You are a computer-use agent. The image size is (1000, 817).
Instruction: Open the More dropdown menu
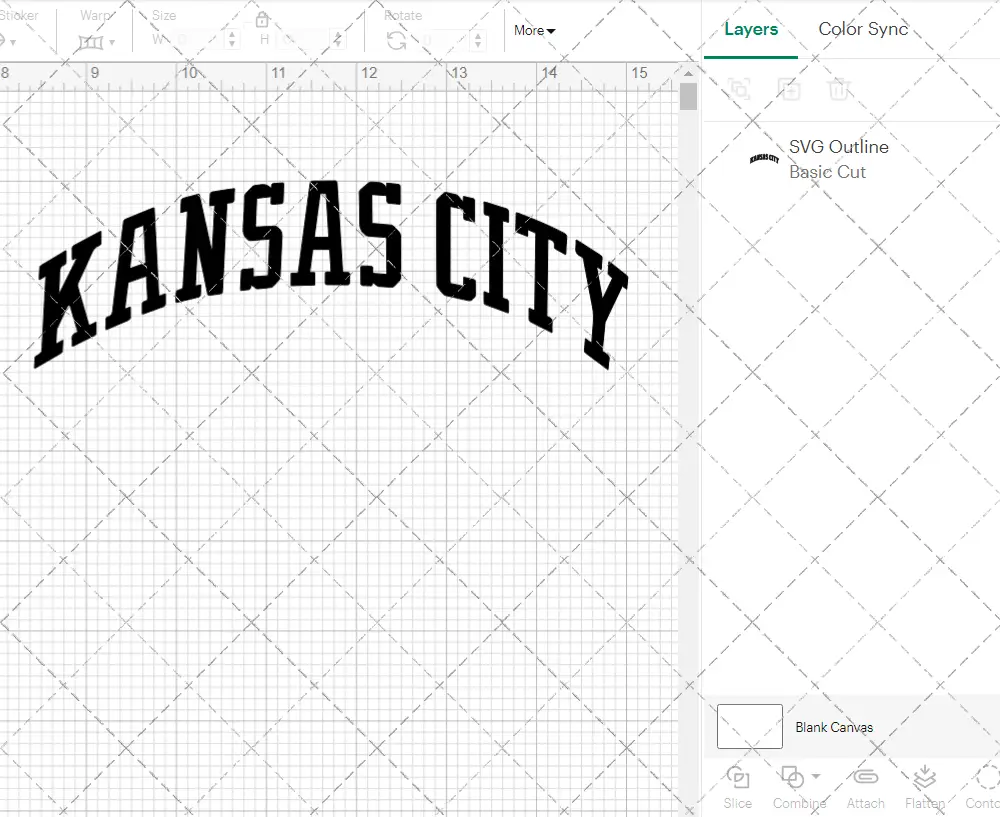tap(534, 30)
